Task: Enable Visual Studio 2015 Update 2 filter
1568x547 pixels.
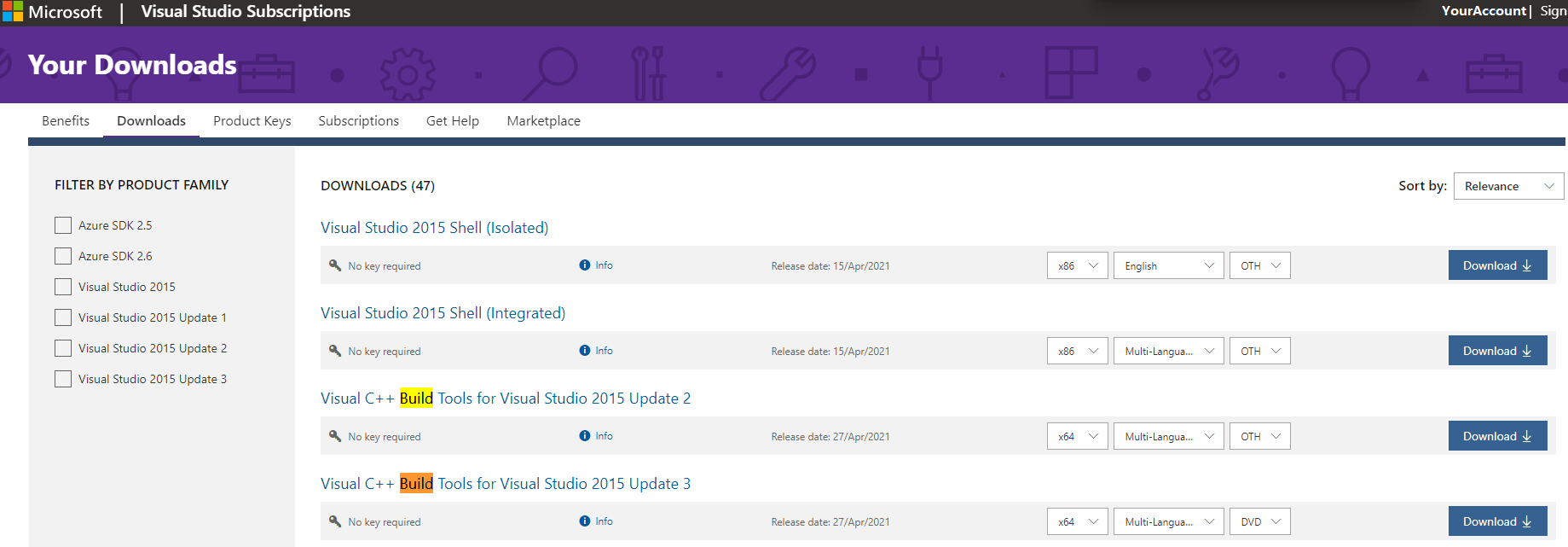Action: click(x=63, y=348)
